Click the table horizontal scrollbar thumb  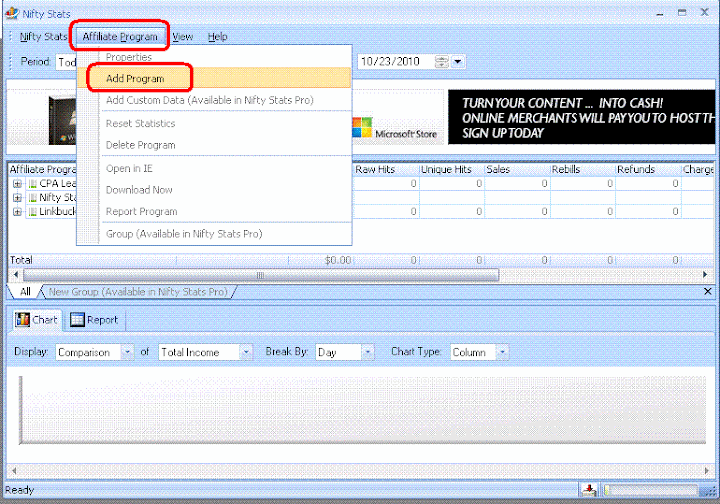(261, 275)
